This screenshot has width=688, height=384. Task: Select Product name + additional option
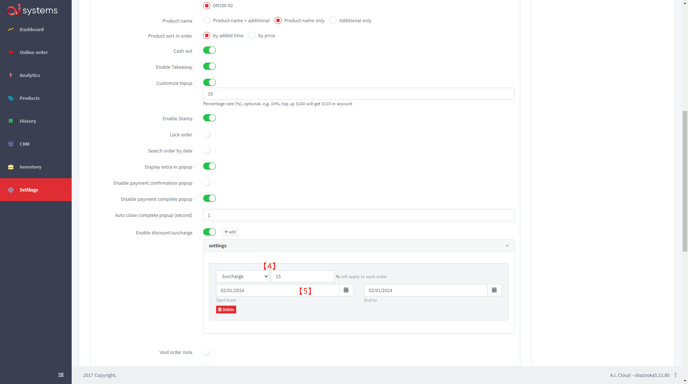click(207, 21)
